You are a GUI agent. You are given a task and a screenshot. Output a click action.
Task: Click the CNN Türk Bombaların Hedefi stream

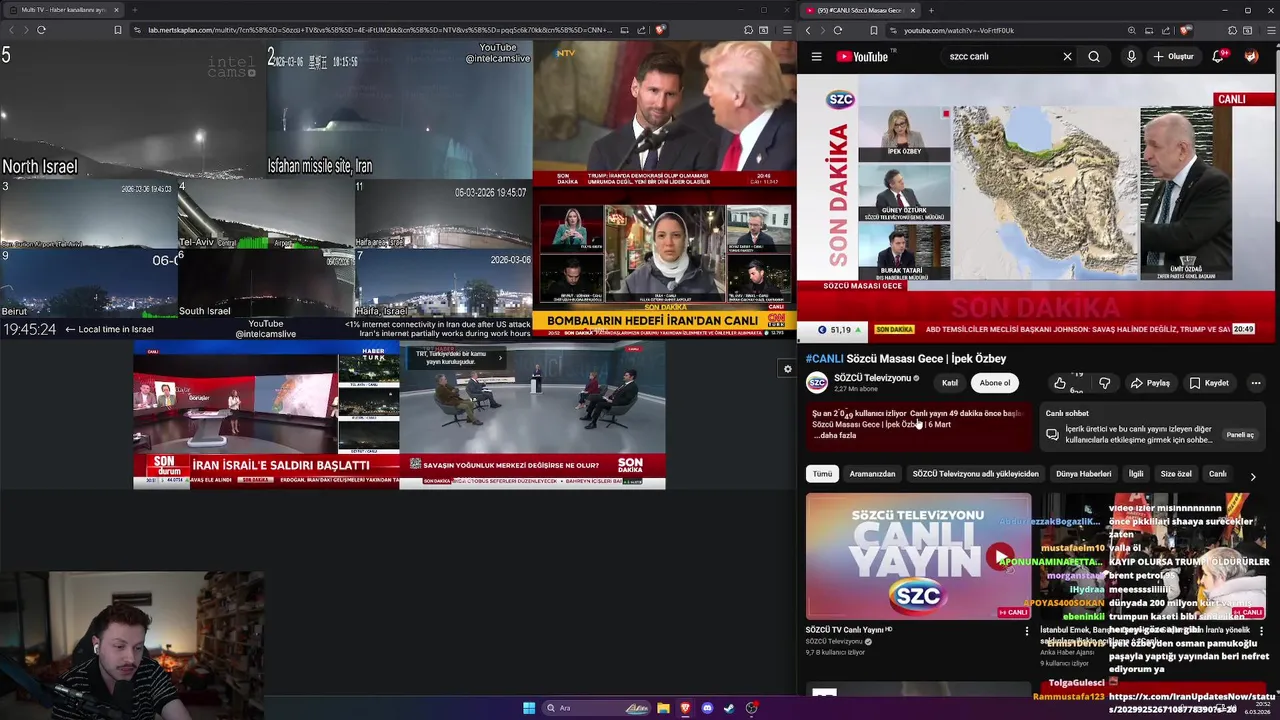[x=665, y=264]
